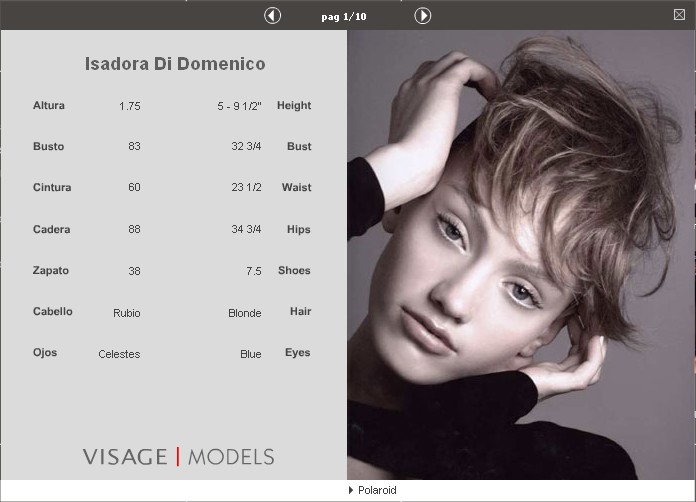The width and height of the screenshot is (696, 502).
Task: Close the model viewer window
Action: 679,15
